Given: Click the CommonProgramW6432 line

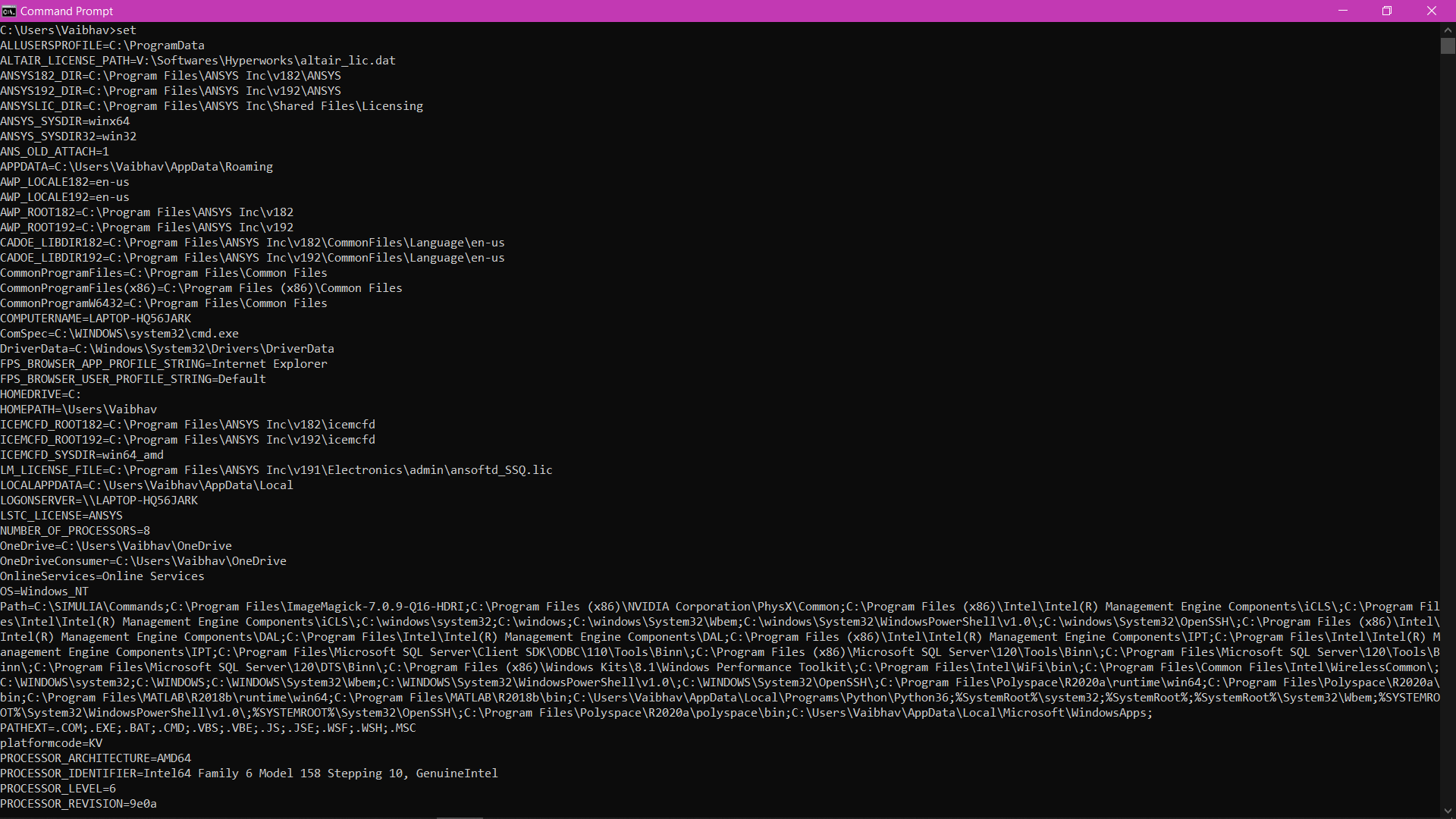Looking at the screenshot, I should (164, 303).
